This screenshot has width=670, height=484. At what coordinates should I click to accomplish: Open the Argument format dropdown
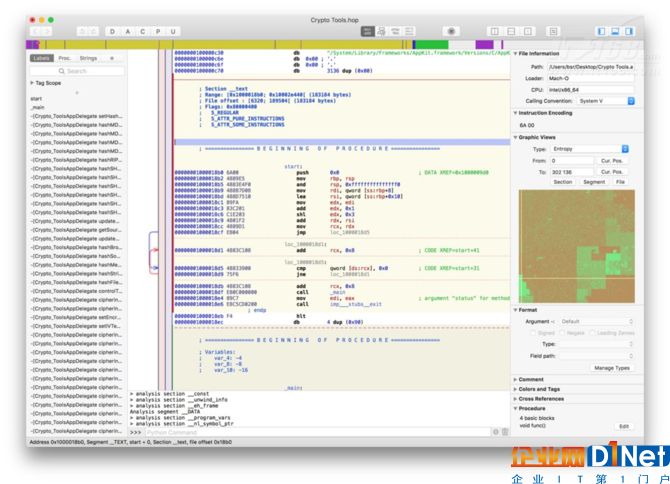click(x=597, y=321)
